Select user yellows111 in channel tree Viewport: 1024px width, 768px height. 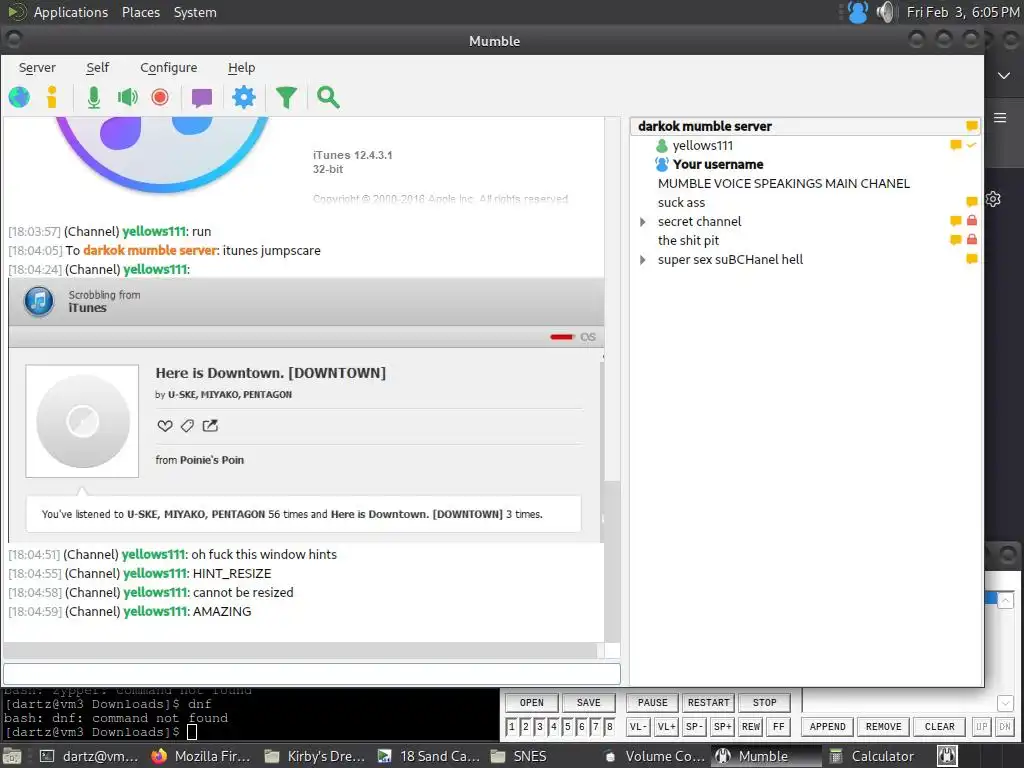(x=703, y=146)
